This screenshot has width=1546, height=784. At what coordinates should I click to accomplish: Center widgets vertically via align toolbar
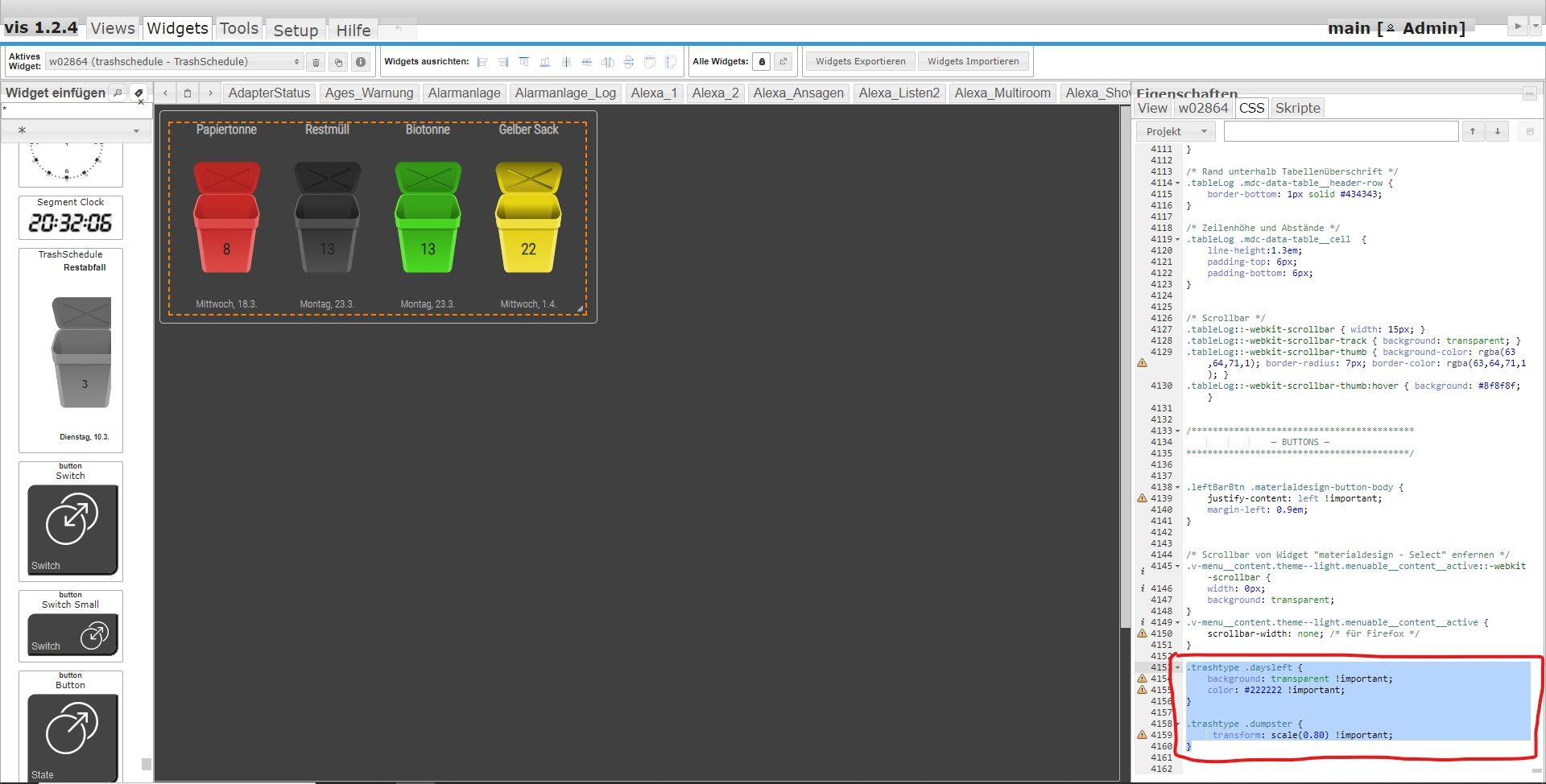pyautogui.click(x=566, y=62)
